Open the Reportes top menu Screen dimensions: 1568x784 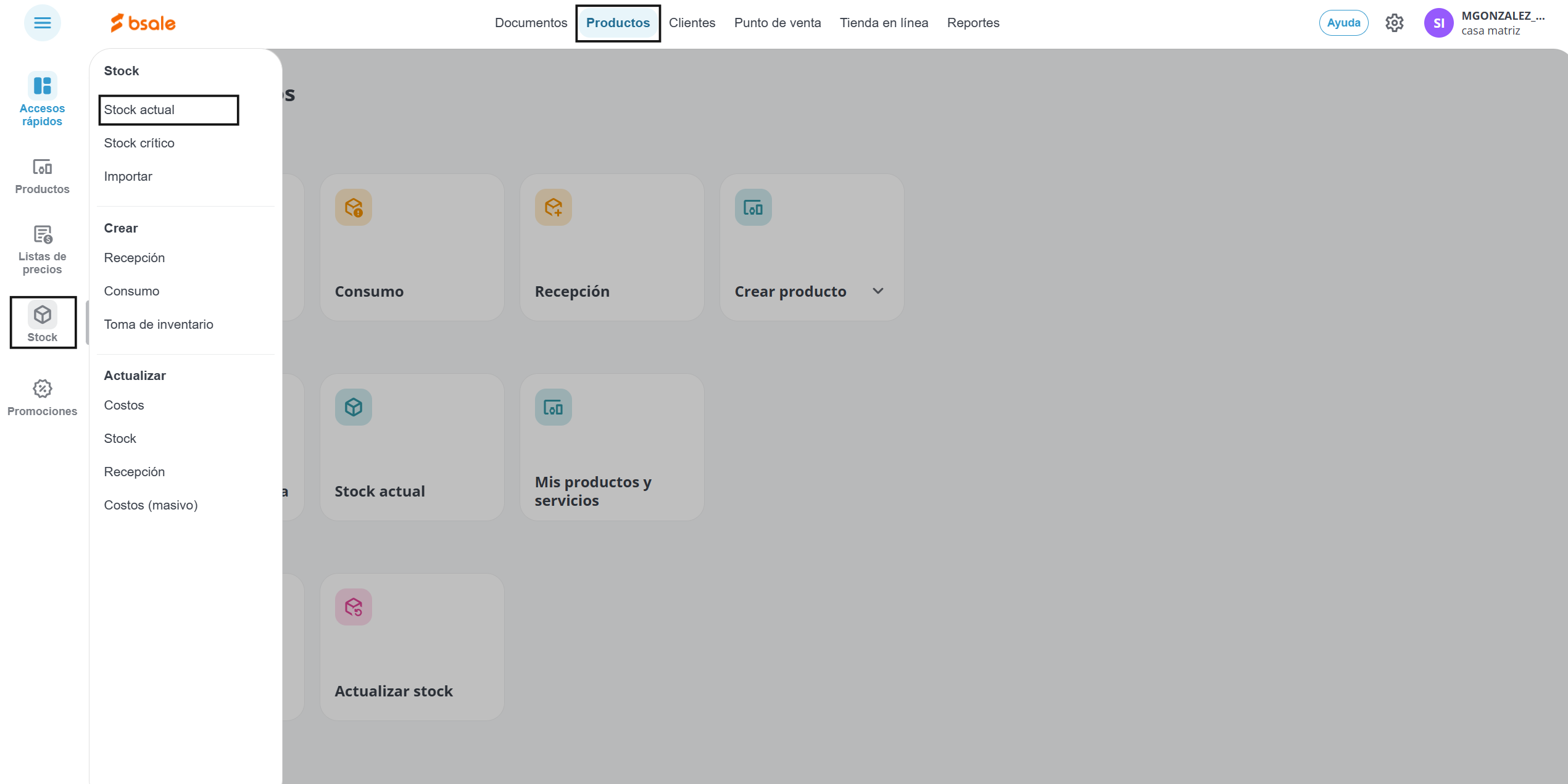973,23
